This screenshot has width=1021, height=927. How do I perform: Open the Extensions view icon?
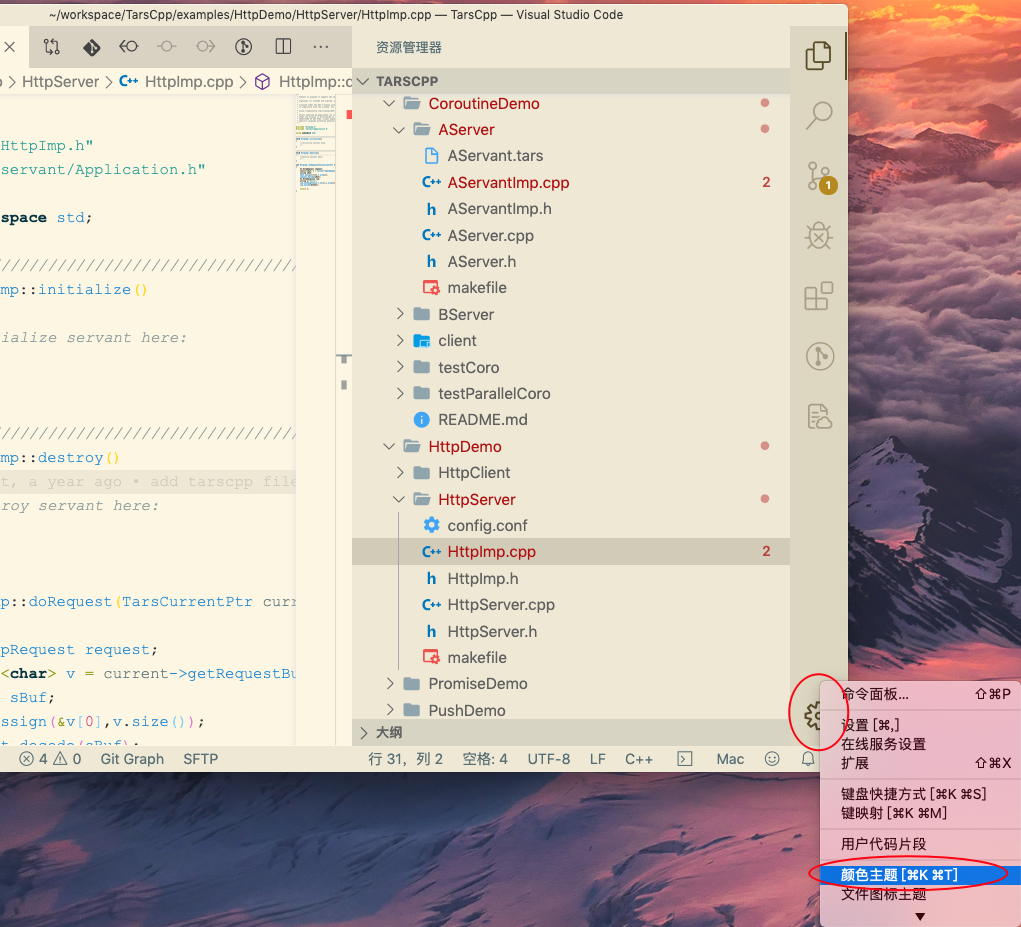(x=818, y=296)
